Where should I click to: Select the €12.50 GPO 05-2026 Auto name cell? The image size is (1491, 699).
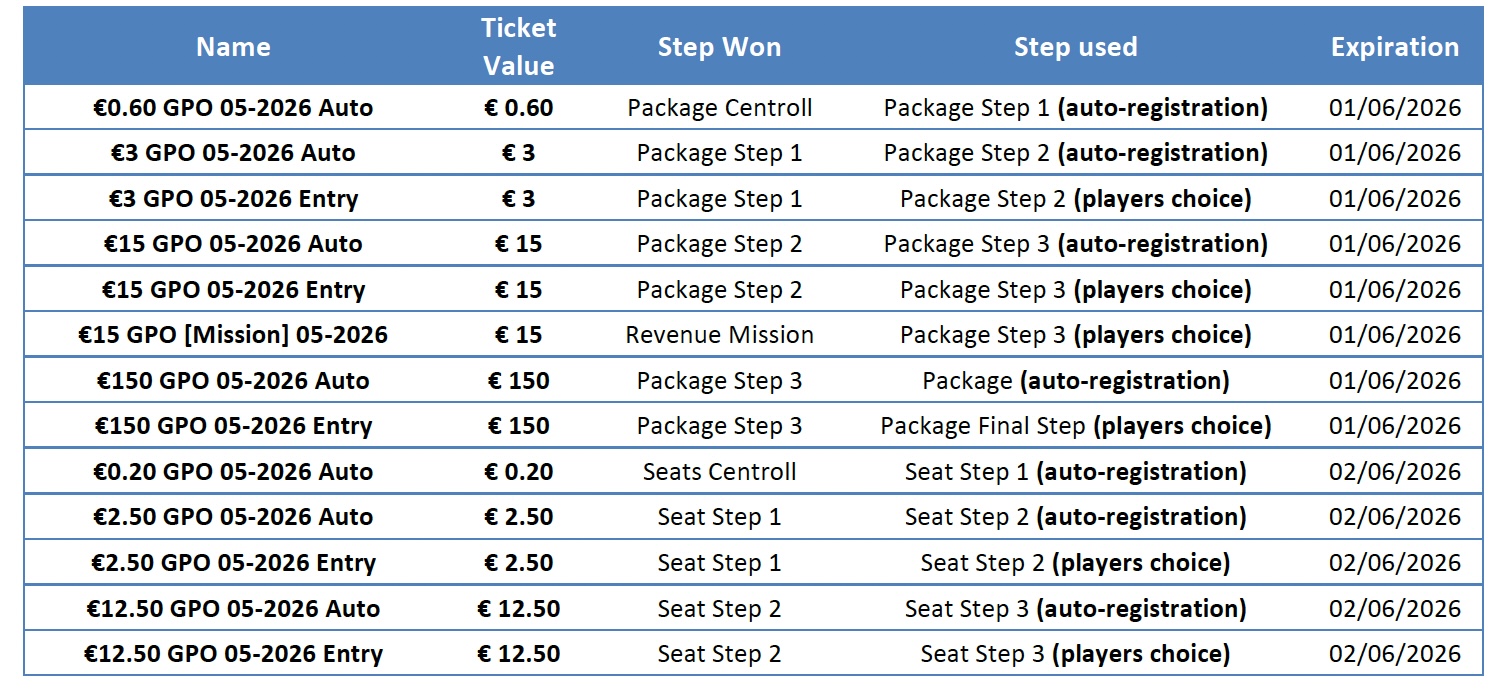coord(232,609)
